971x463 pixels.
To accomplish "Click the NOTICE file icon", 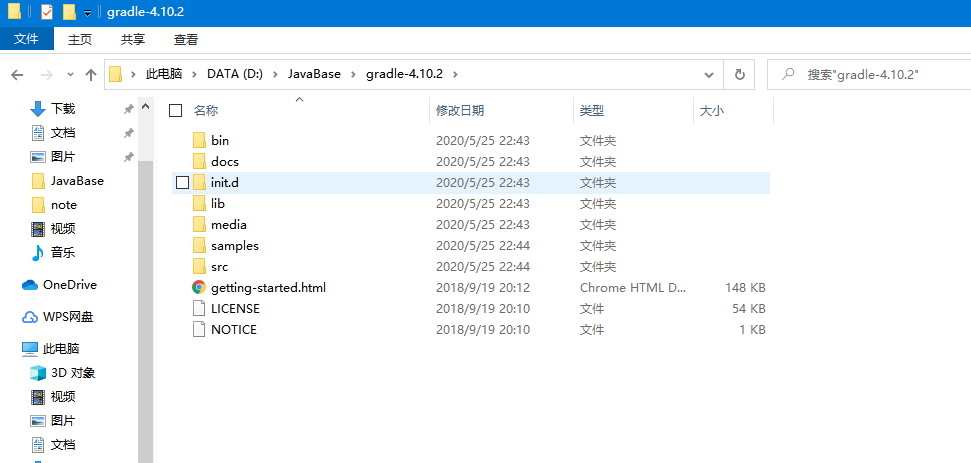I will point(199,329).
